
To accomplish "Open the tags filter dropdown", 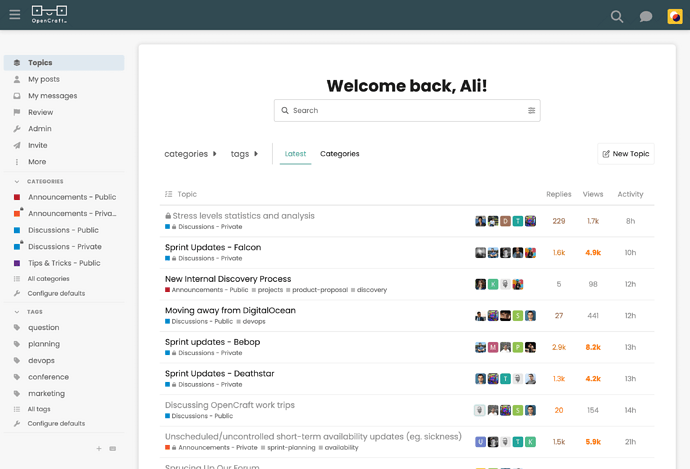I will point(244,154).
